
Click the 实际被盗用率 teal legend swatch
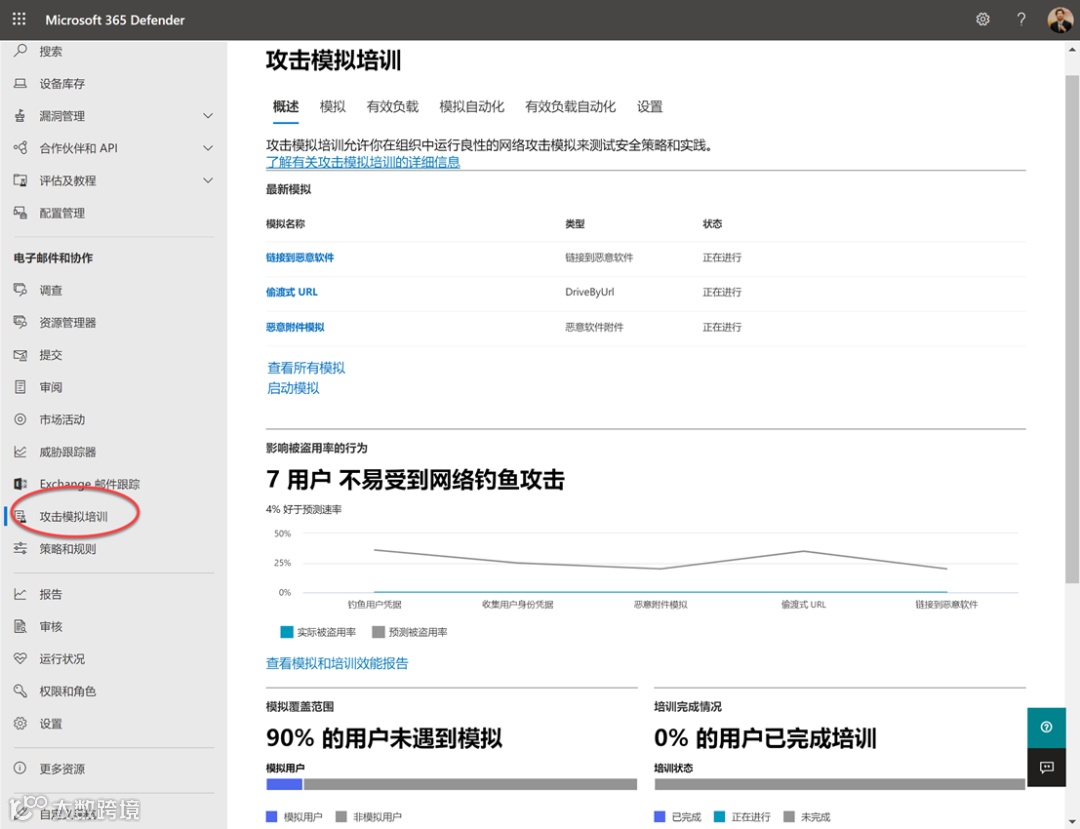[x=287, y=632]
